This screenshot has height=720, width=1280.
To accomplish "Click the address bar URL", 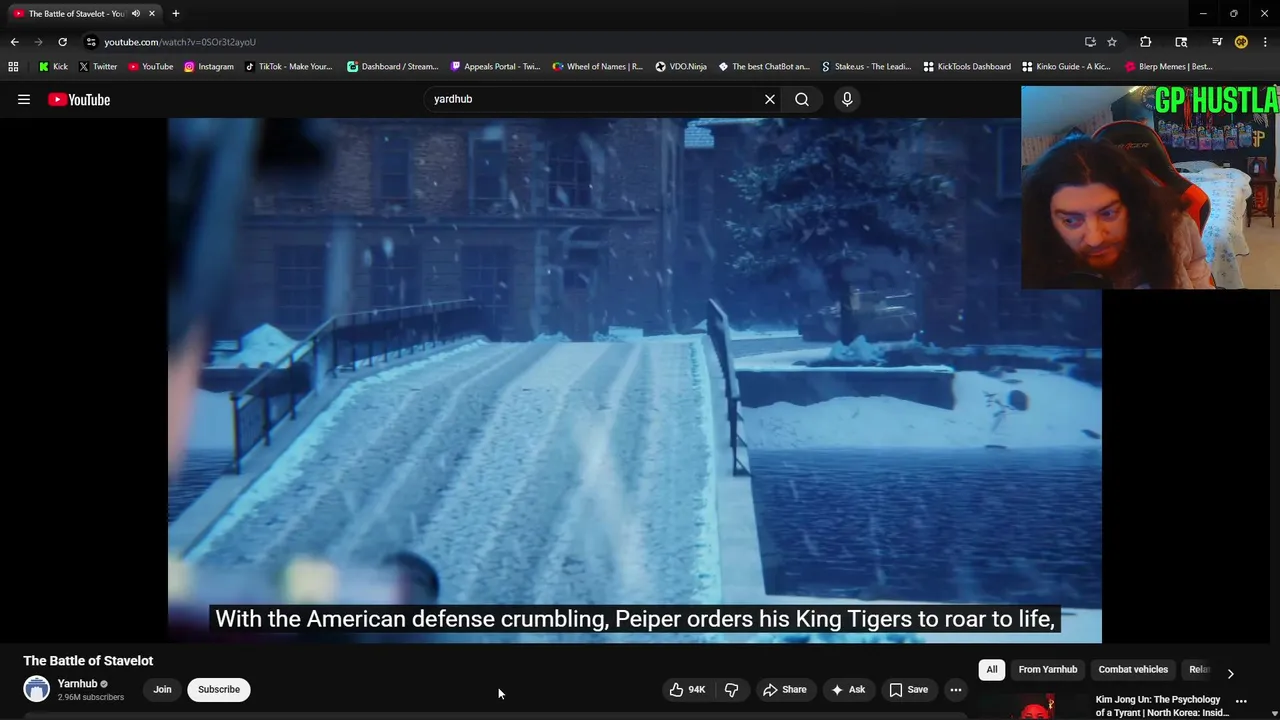I will pyautogui.click(x=180, y=42).
